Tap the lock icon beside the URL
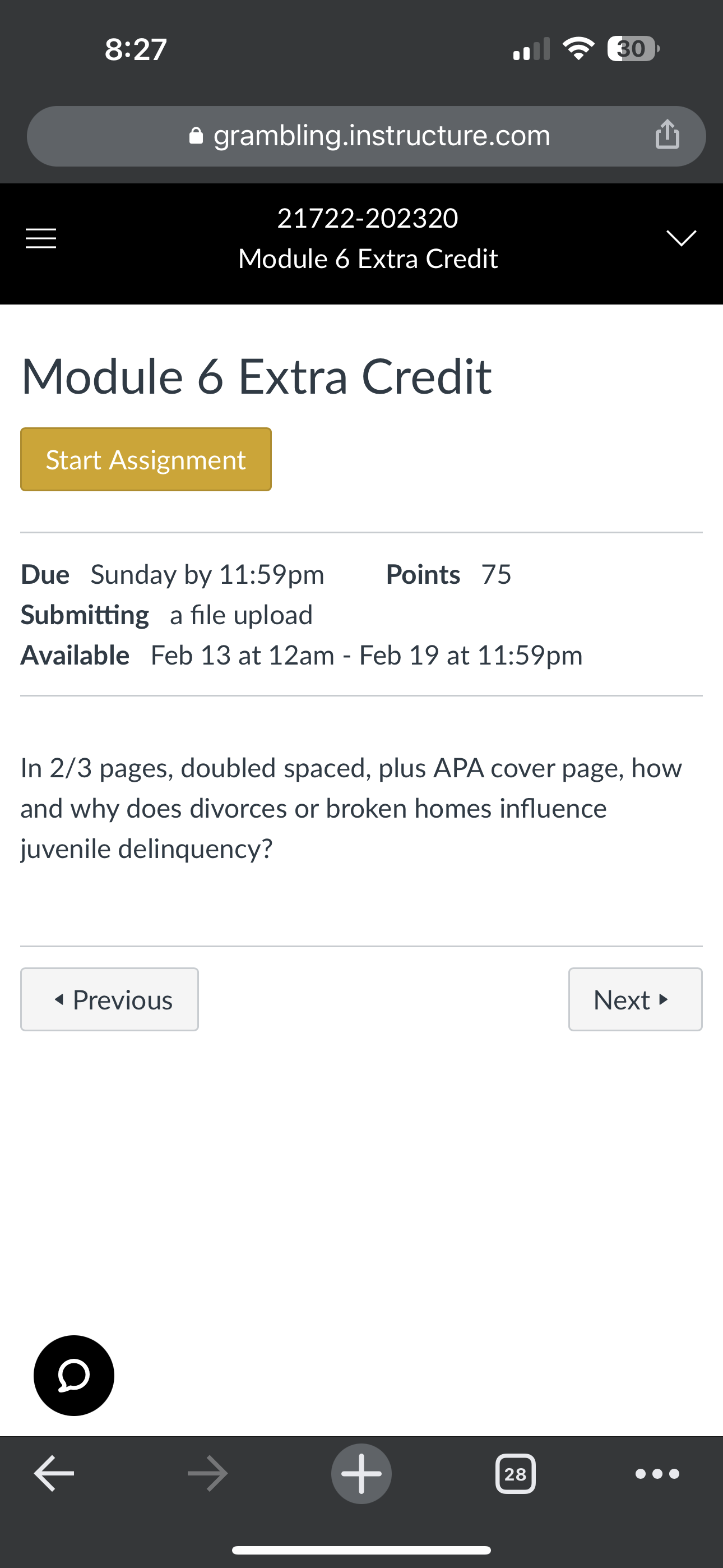 pos(196,135)
